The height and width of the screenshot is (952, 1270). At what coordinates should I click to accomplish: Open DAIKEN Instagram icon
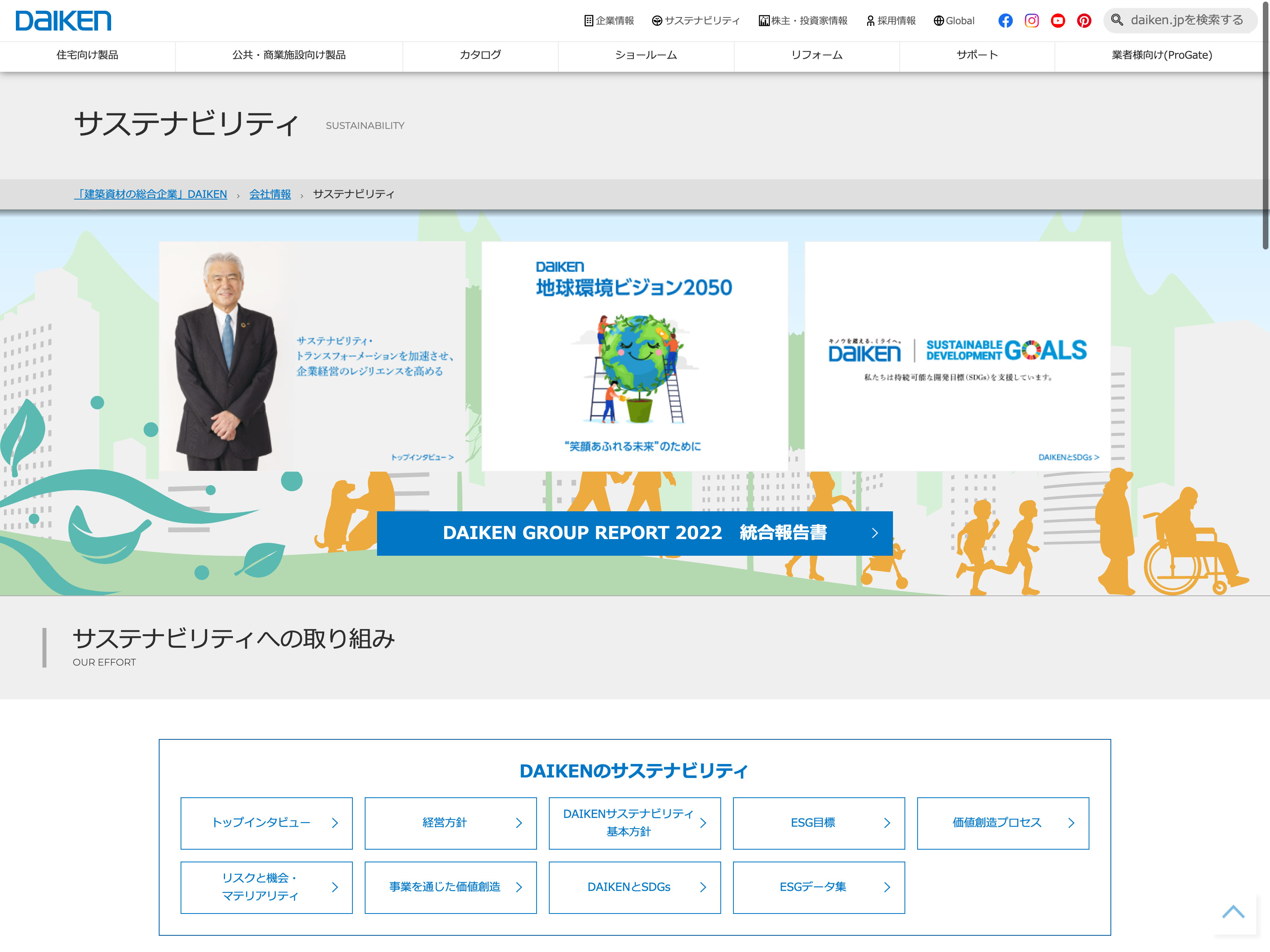point(1031,21)
